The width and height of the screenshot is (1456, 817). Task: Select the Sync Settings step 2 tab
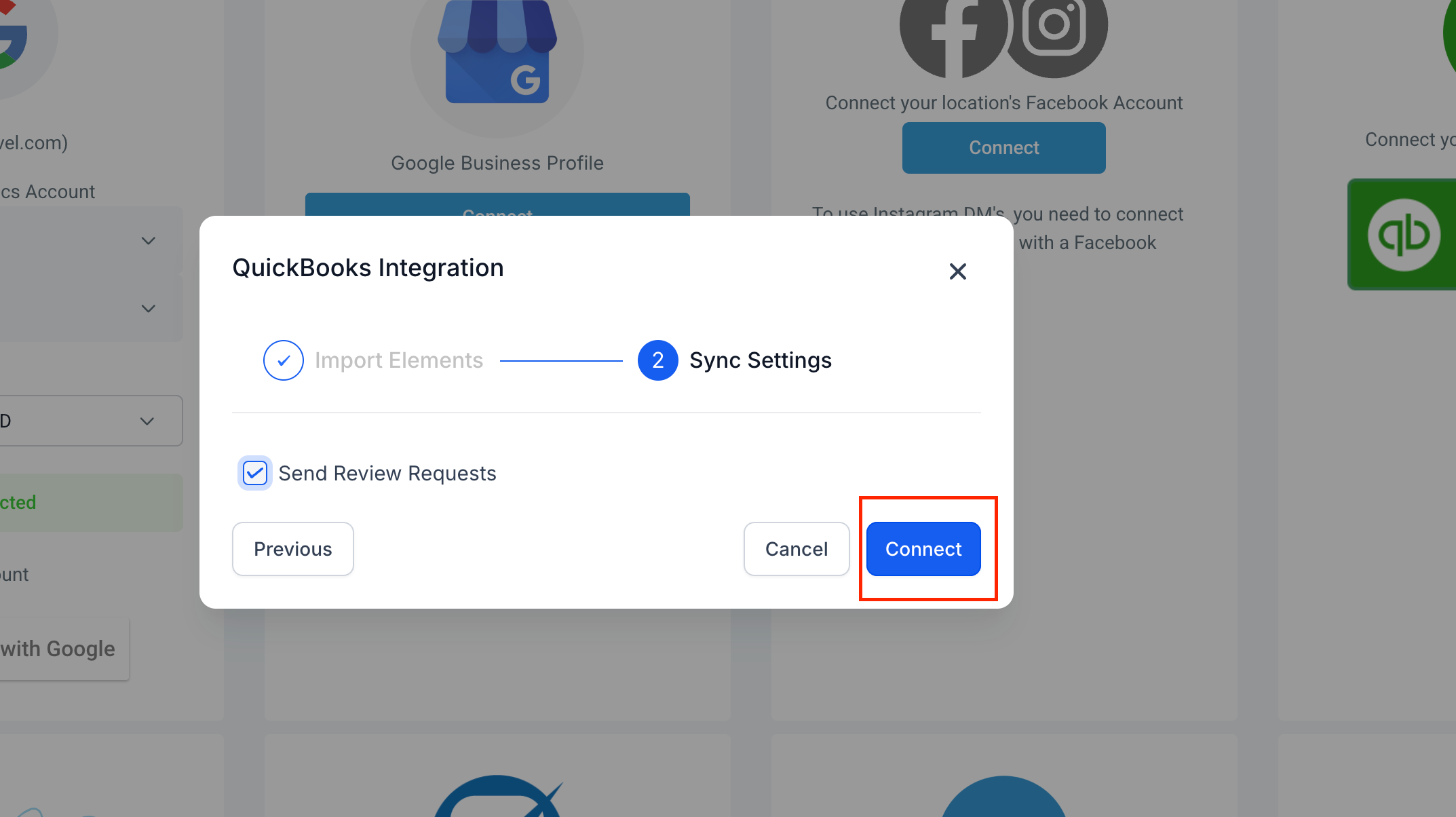[735, 360]
